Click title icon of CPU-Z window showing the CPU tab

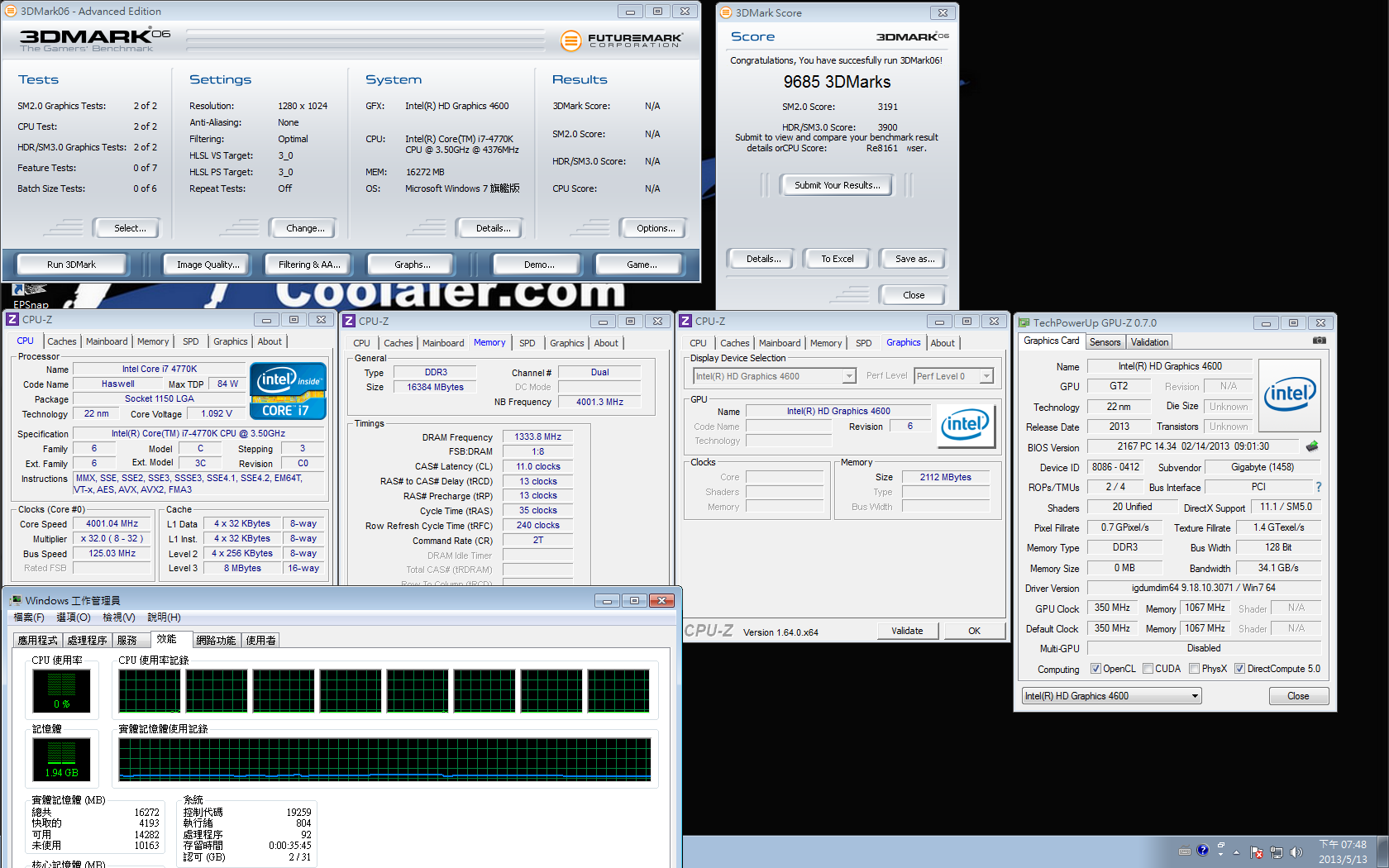pyautogui.click(x=12, y=319)
